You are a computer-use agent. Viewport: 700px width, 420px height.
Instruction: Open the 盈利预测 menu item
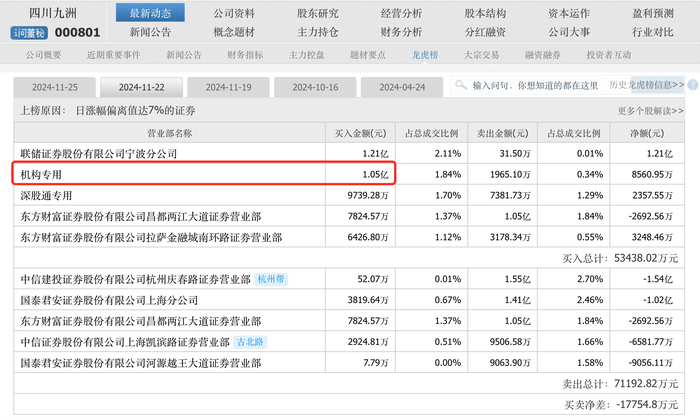coord(653,13)
